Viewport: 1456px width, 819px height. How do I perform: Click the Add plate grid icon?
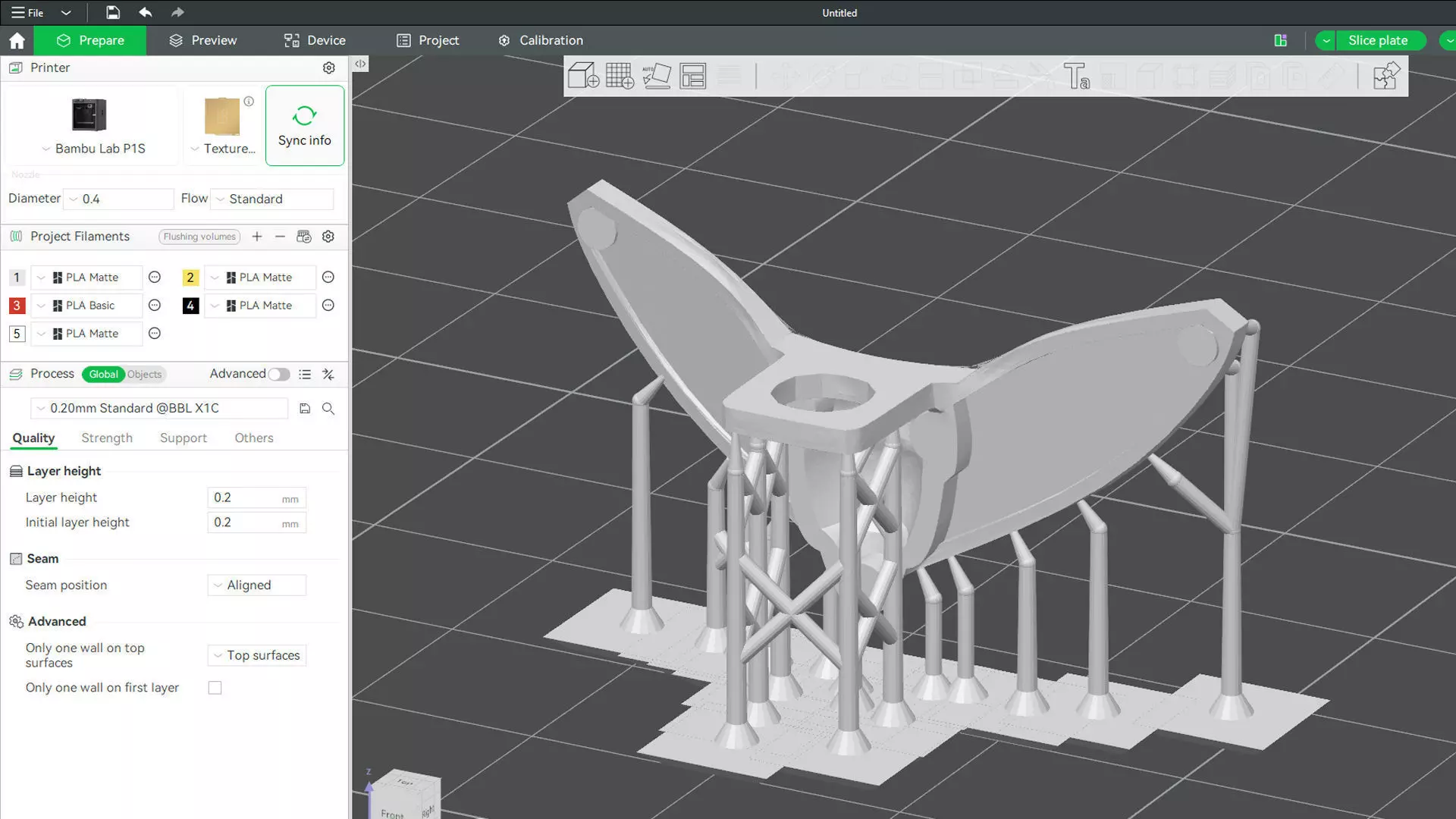pos(620,76)
